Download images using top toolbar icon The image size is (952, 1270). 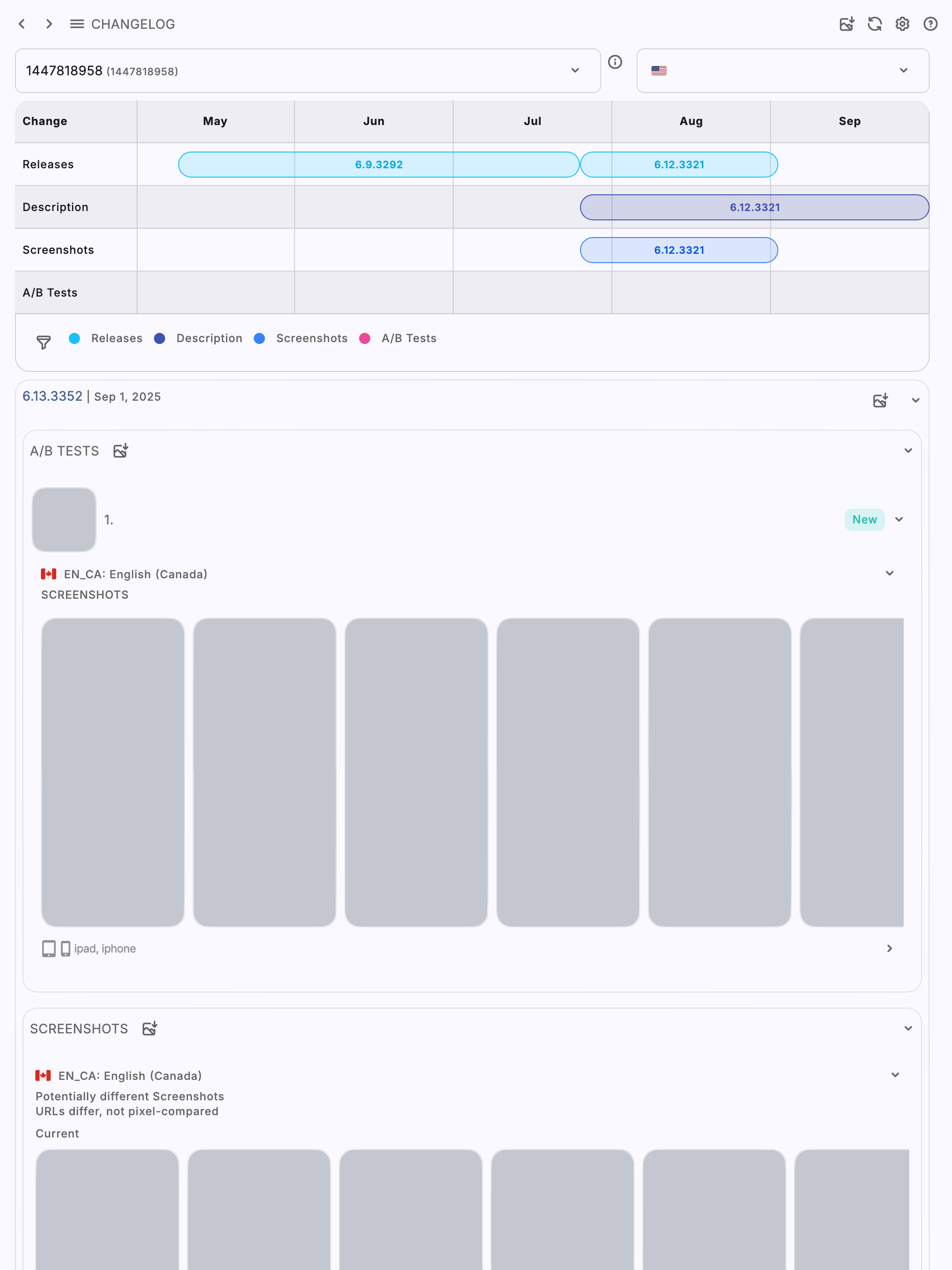click(846, 24)
